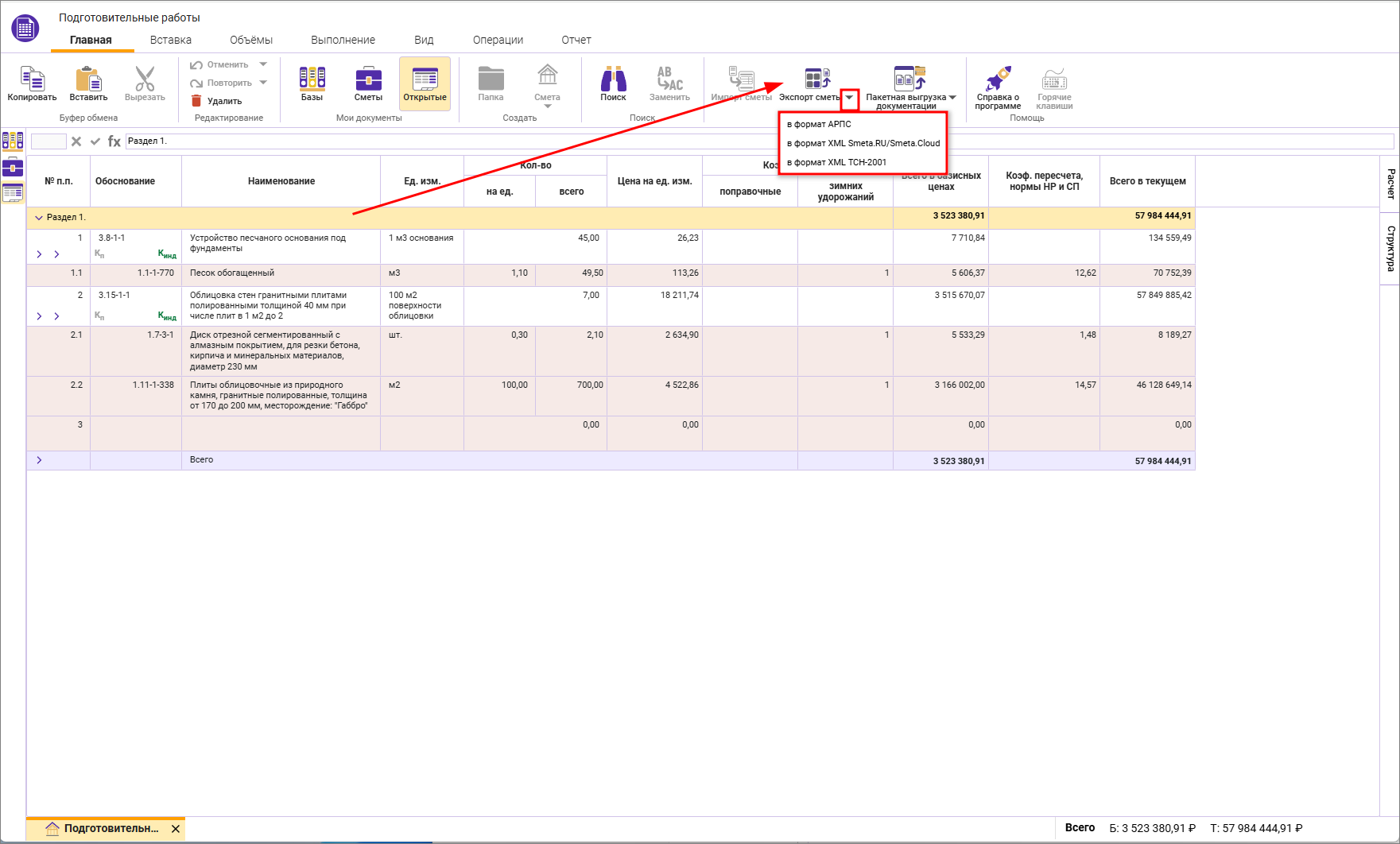This screenshot has height=844, width=1400.
Task: Switch to the Объёмы ribbon tab
Action: coord(250,40)
